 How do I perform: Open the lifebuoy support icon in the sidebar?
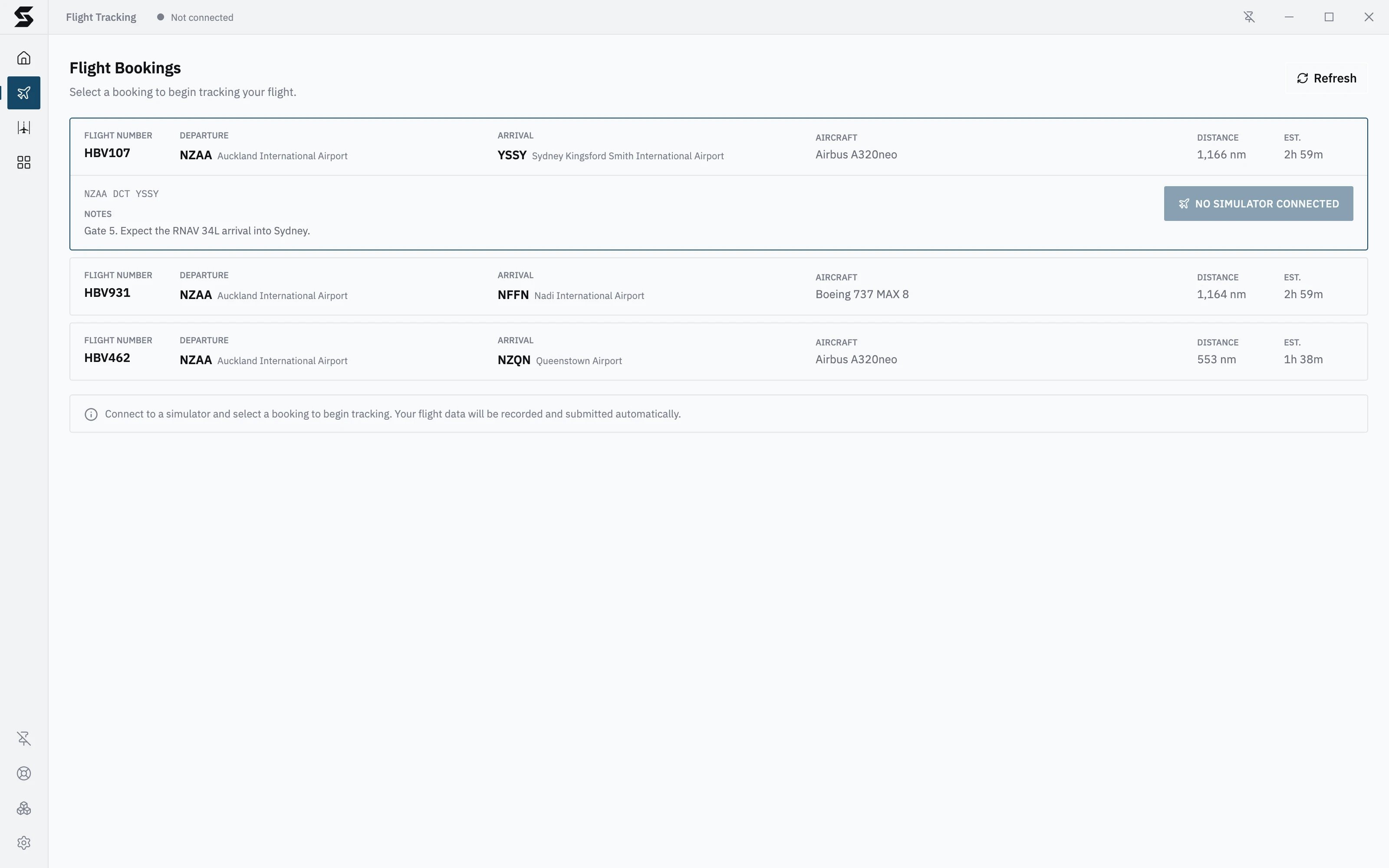point(23,773)
